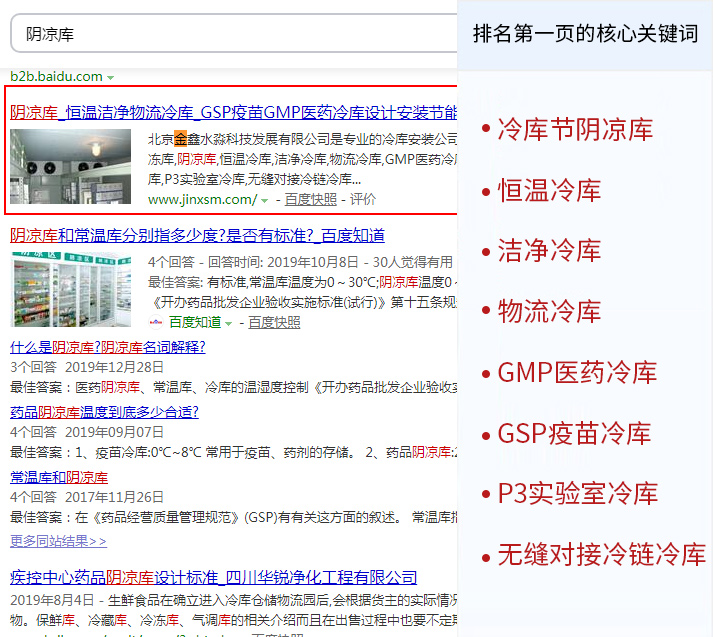Open 疾控中心药品阴凉库设计标准 result title
The width and height of the screenshot is (713, 637).
point(213,577)
